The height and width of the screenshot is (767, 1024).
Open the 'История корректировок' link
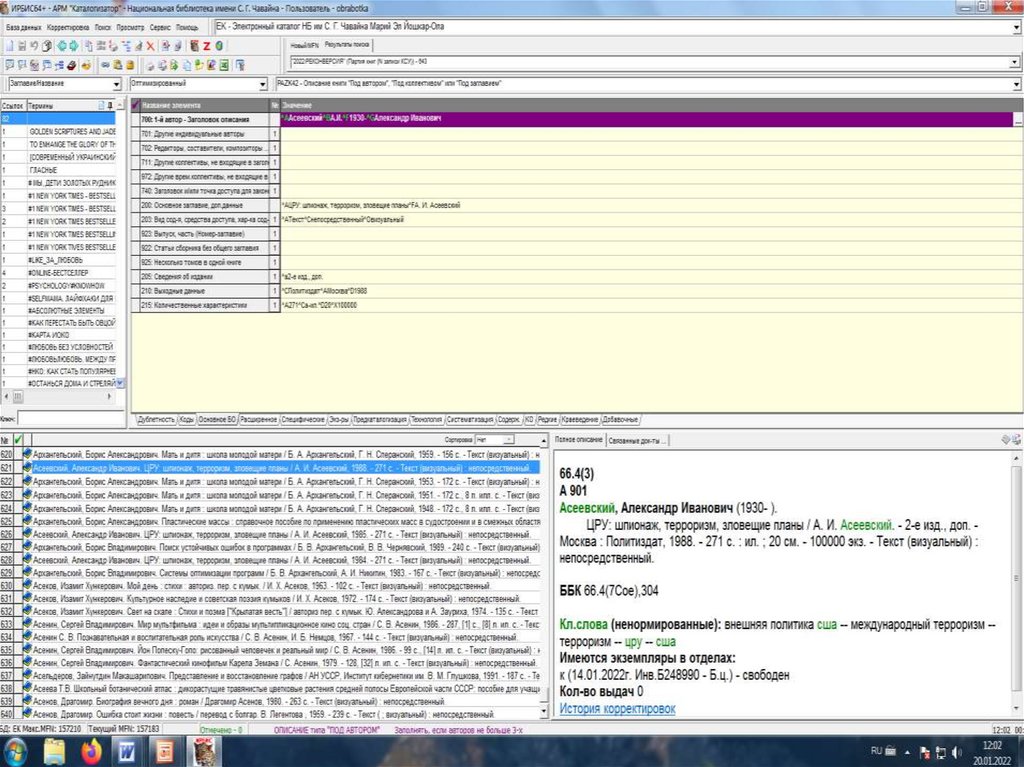tap(617, 708)
